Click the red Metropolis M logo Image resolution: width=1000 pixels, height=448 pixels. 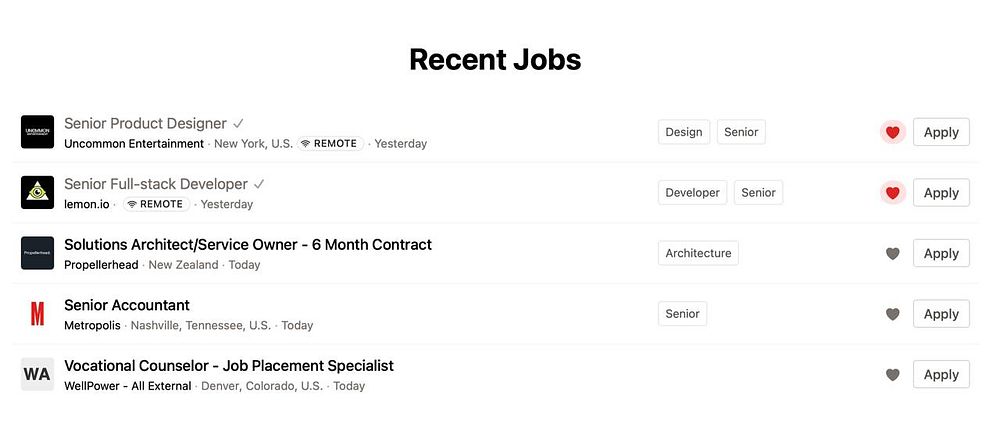click(x=37, y=314)
